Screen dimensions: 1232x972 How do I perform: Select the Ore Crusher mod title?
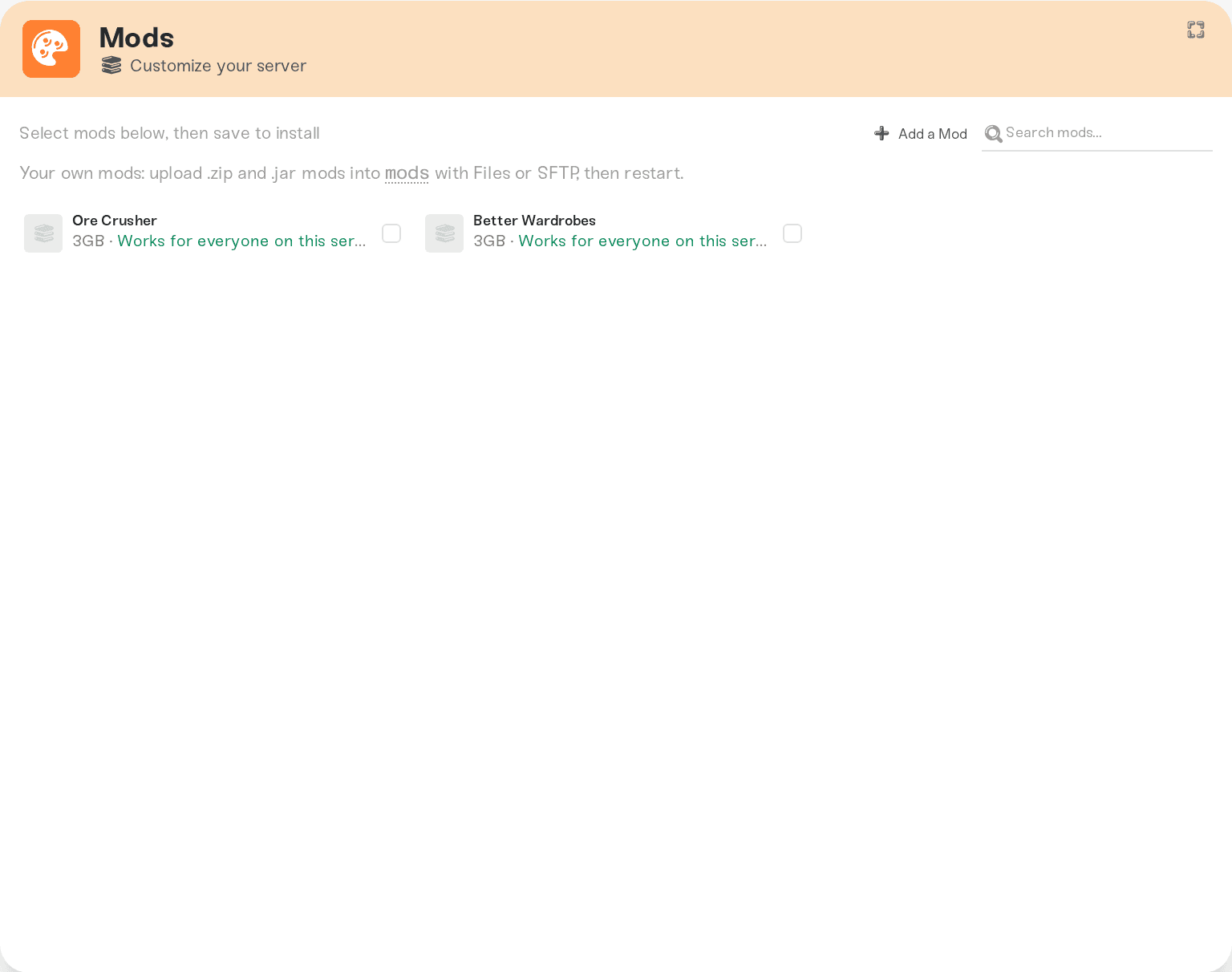pos(115,221)
